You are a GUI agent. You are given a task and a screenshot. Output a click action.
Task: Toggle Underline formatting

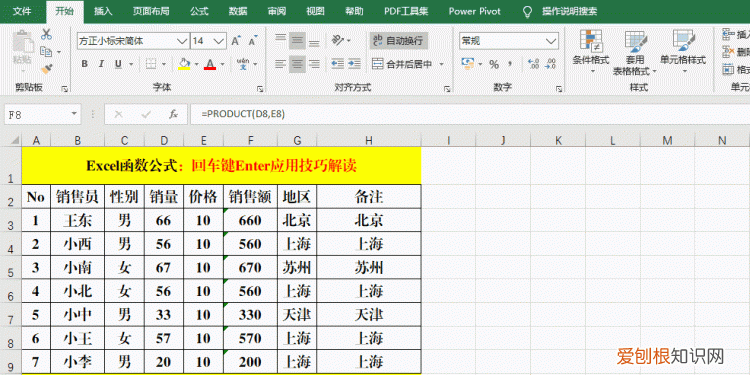pyautogui.click(x=118, y=64)
